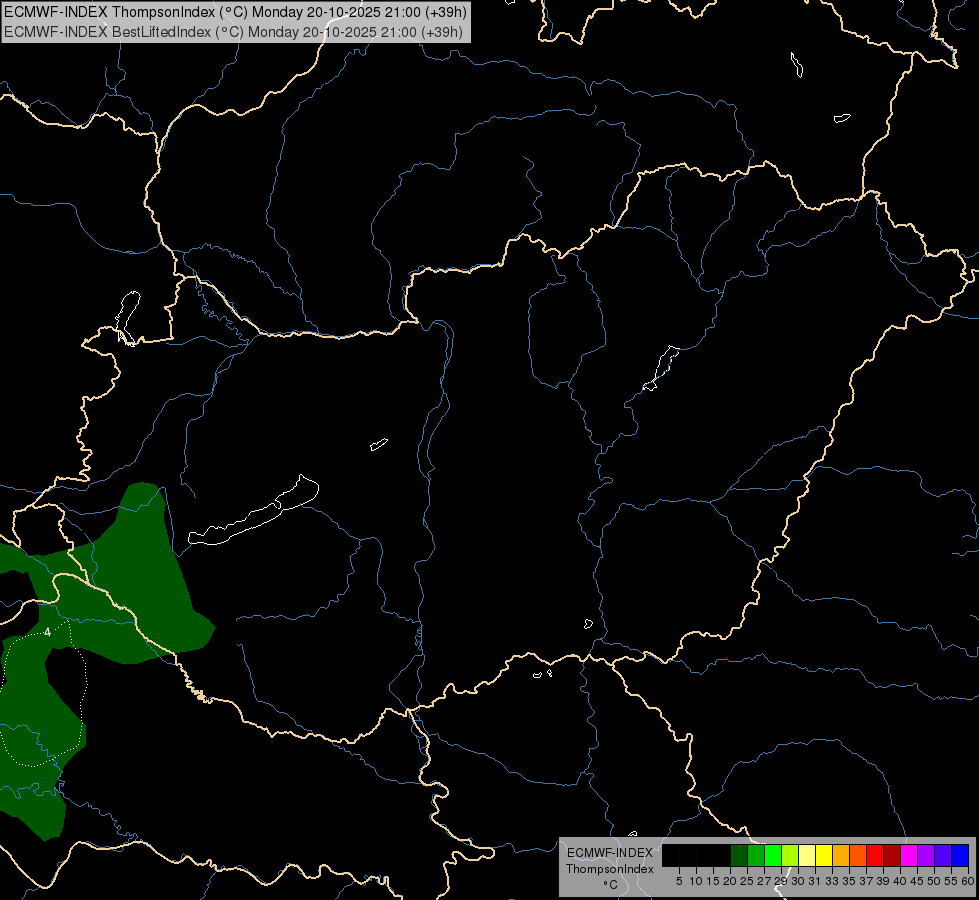Select the lime 29–30 legend swatch

pyautogui.click(x=790, y=855)
